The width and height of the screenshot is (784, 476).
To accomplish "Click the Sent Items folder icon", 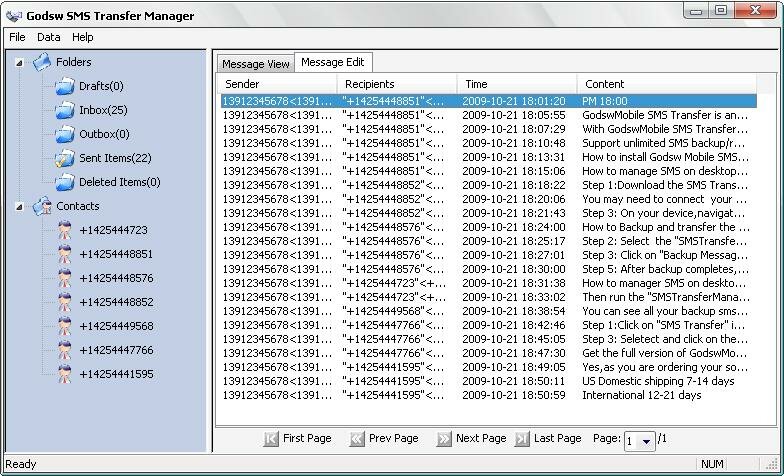I will pos(65,158).
